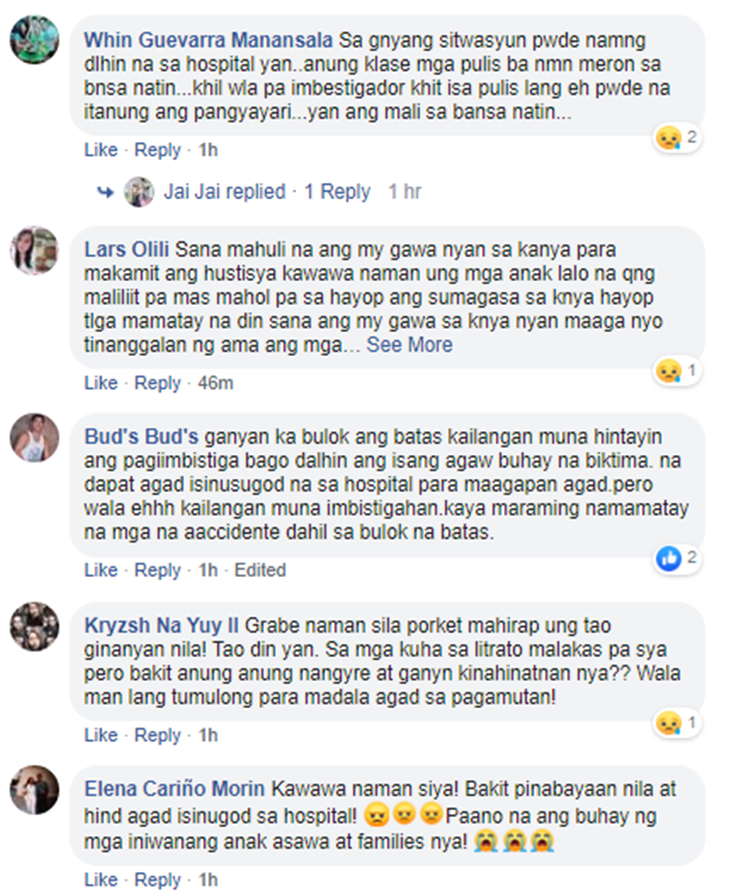Like Whin Guevarra Manansala's comment
Viewport: 750px width, 895px height.
coord(101,150)
